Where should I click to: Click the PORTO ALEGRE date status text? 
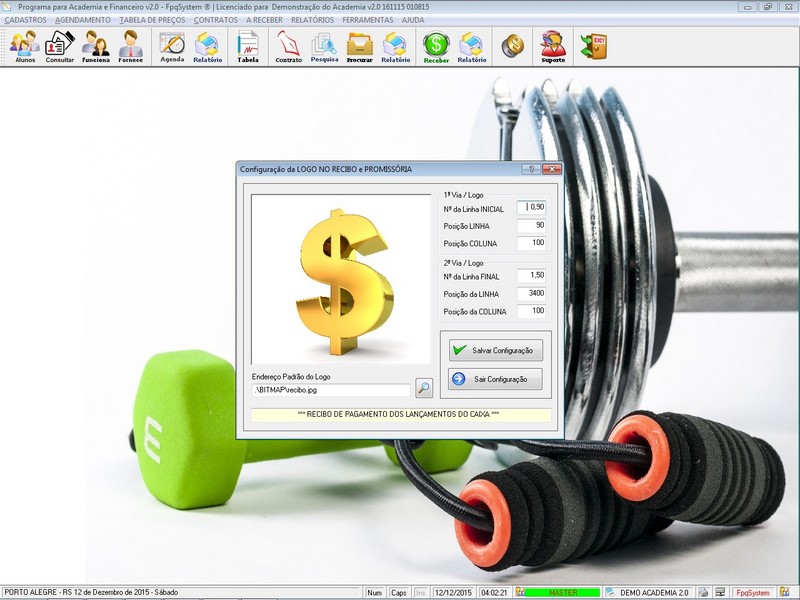[x=91, y=592]
